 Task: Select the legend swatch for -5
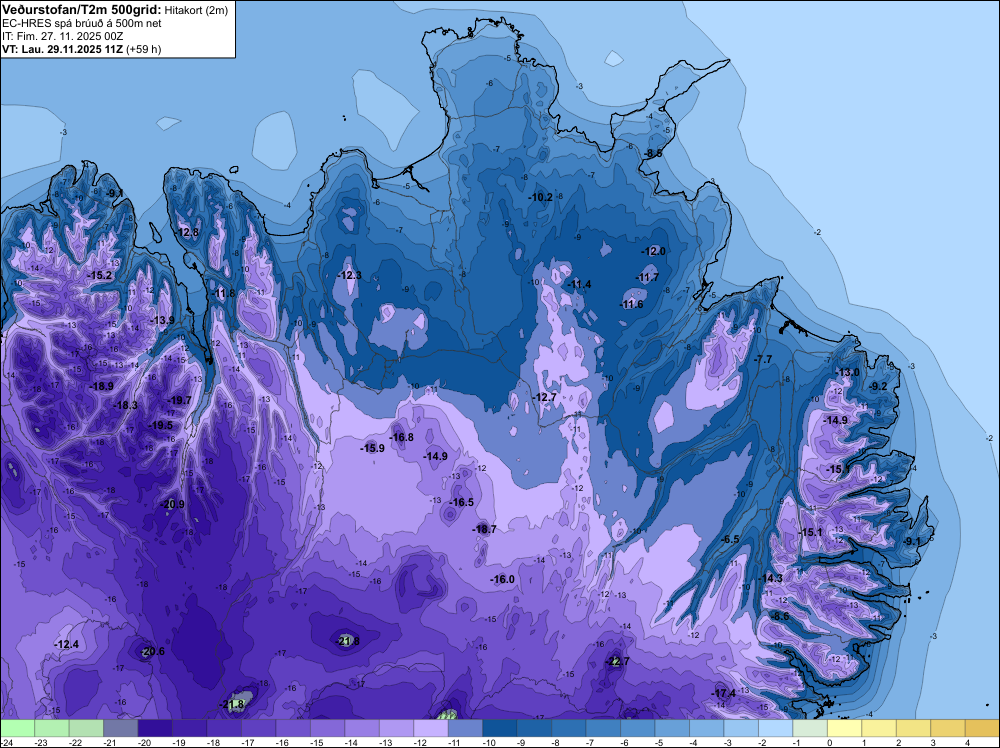672,728
